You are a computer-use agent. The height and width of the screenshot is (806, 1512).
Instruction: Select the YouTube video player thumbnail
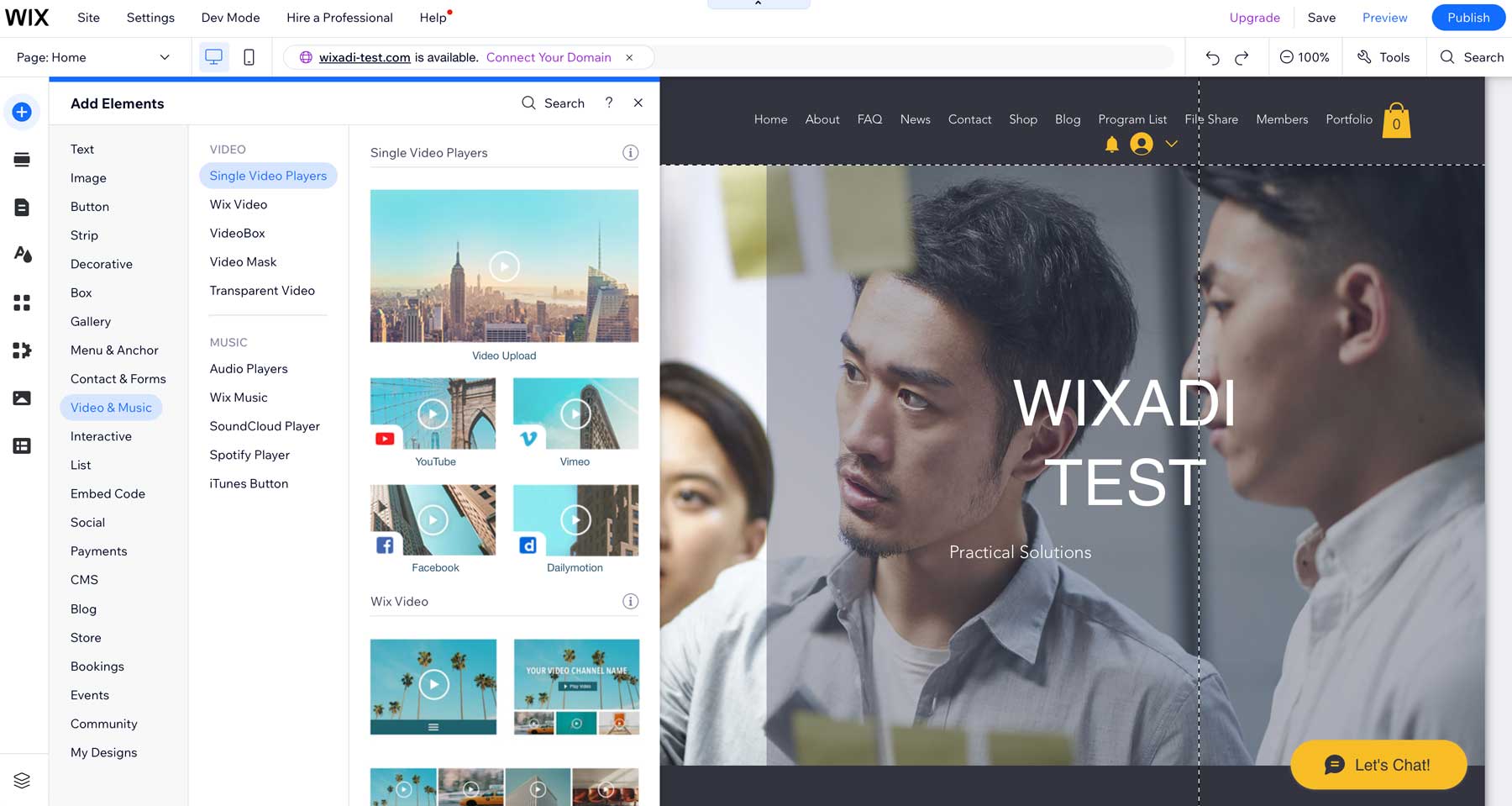(433, 414)
